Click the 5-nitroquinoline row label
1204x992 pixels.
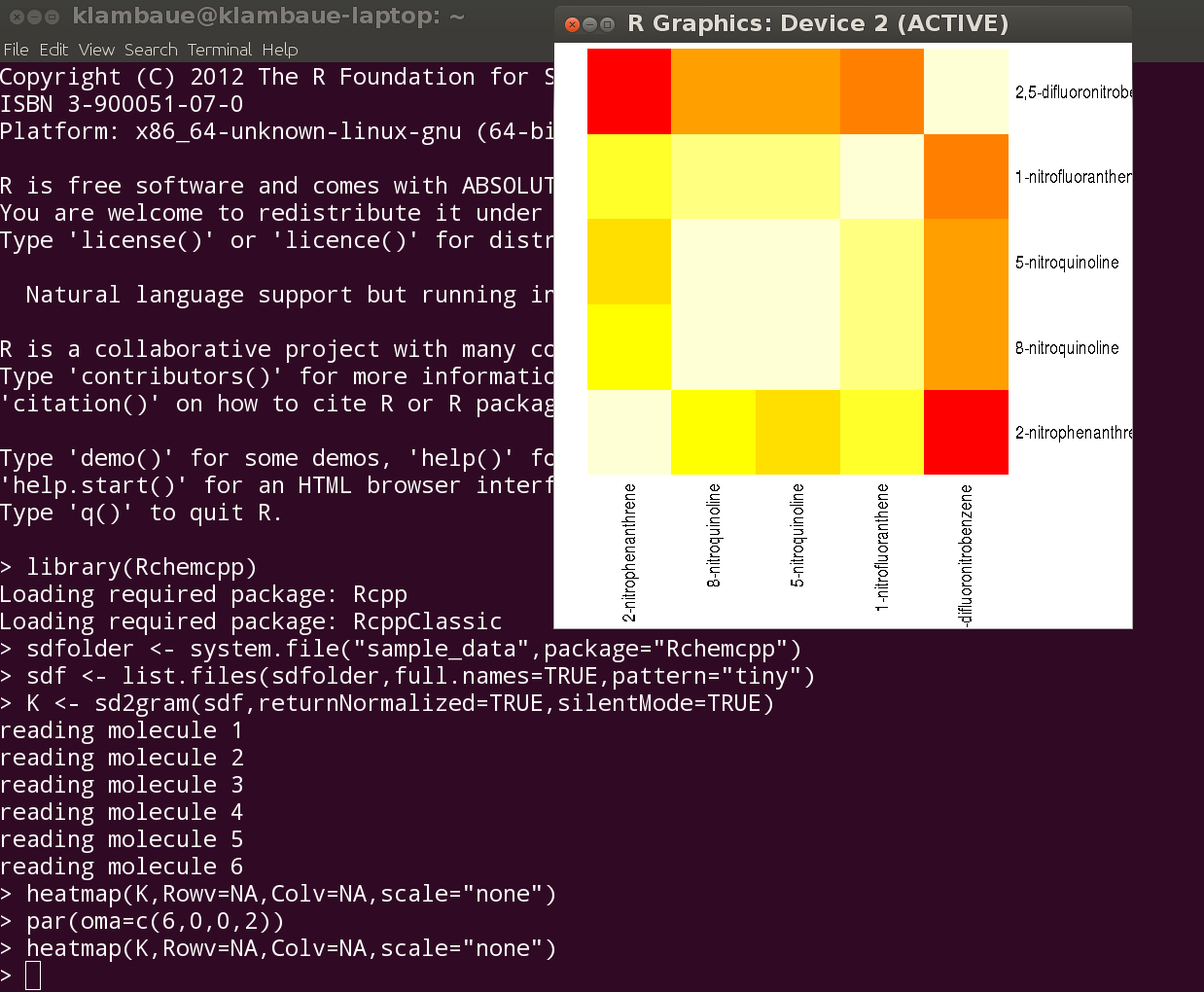[1067, 263]
